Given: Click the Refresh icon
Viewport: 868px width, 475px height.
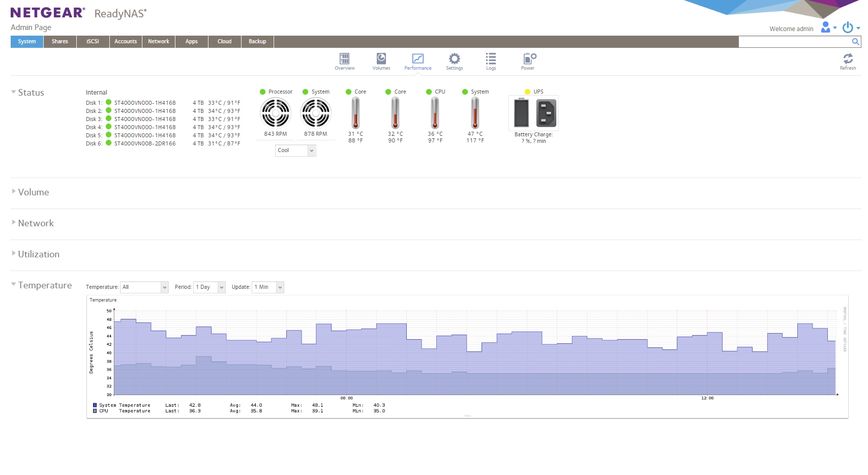Looking at the screenshot, I should (848, 61).
